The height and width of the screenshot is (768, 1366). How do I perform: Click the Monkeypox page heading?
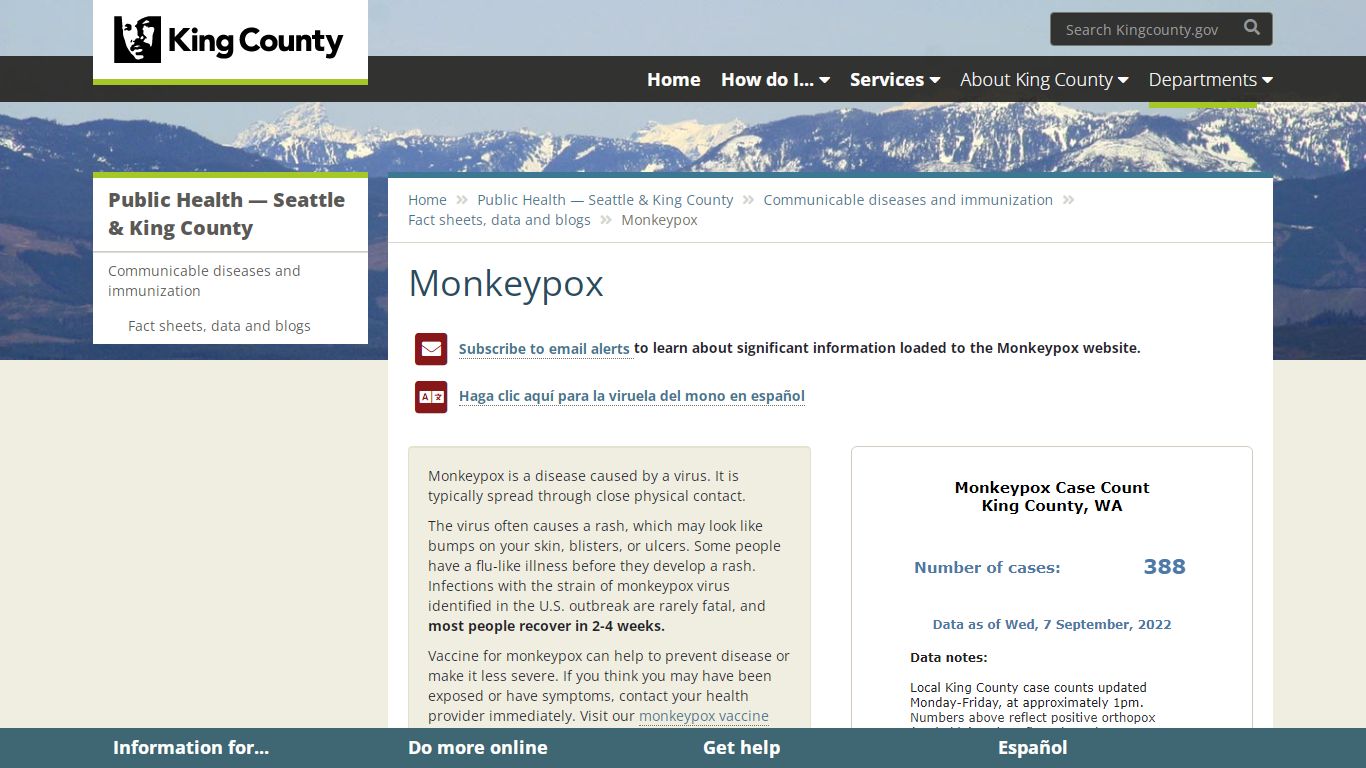pos(506,284)
